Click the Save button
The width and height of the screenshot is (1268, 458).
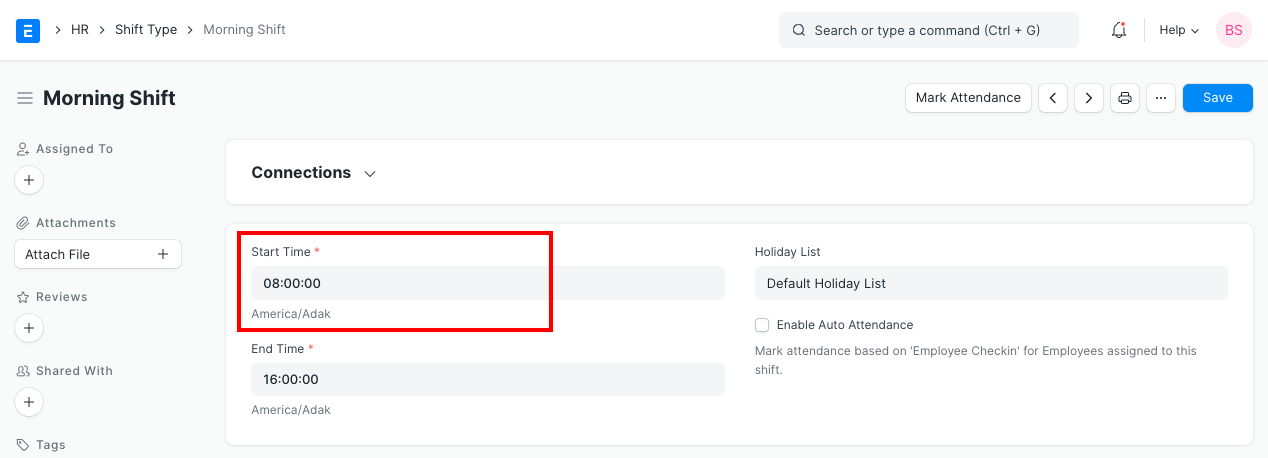(1217, 98)
